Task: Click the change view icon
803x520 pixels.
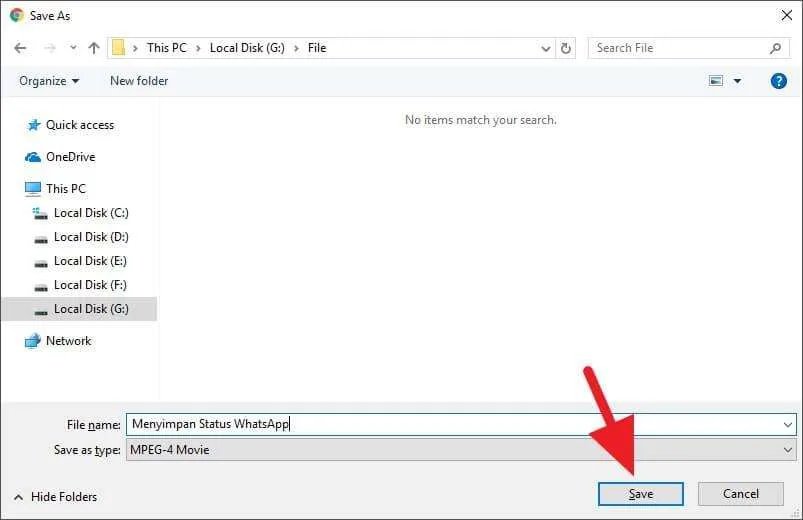Action: [x=716, y=81]
